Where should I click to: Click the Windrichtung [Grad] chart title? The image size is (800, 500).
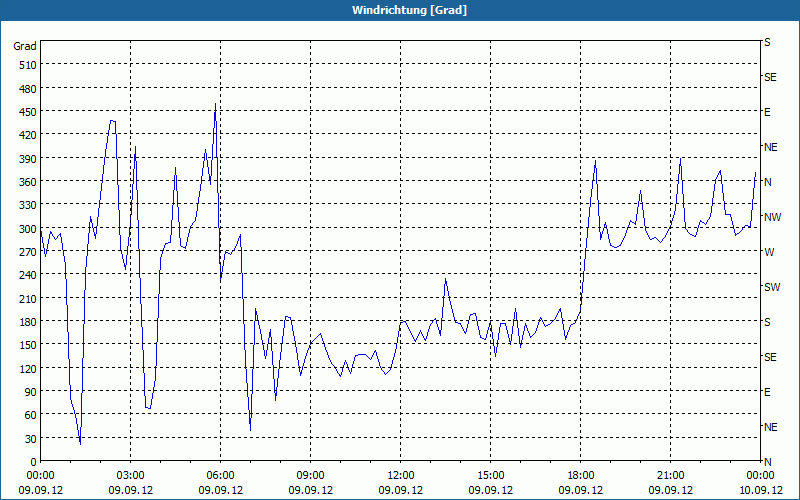[x=409, y=10]
